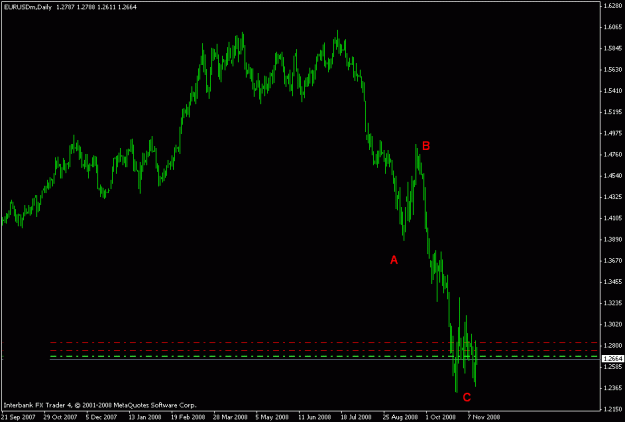Select the red wave label C
This screenshot has height=422, width=625.
(x=467, y=397)
